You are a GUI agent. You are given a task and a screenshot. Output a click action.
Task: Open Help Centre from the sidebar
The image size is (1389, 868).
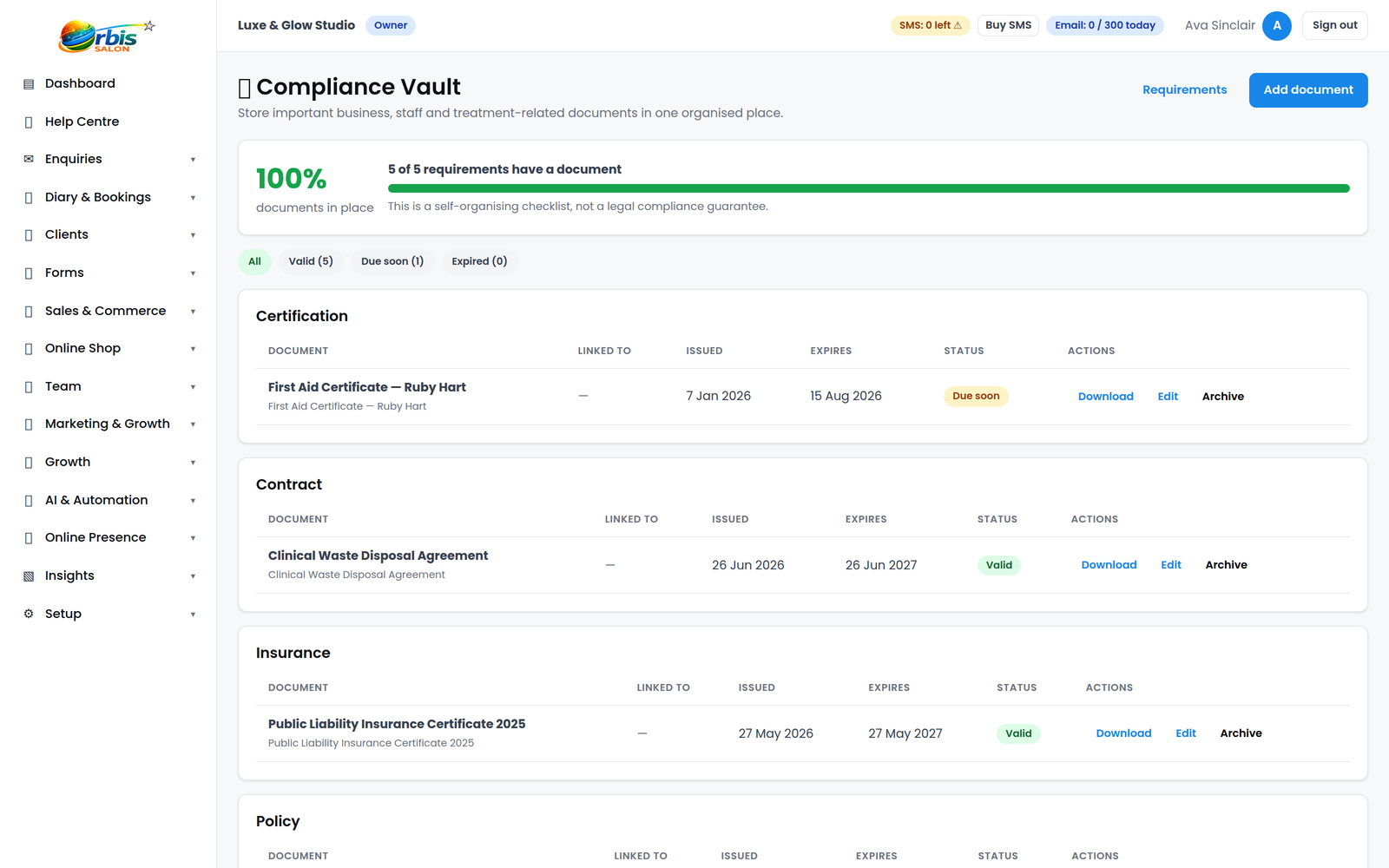point(82,122)
